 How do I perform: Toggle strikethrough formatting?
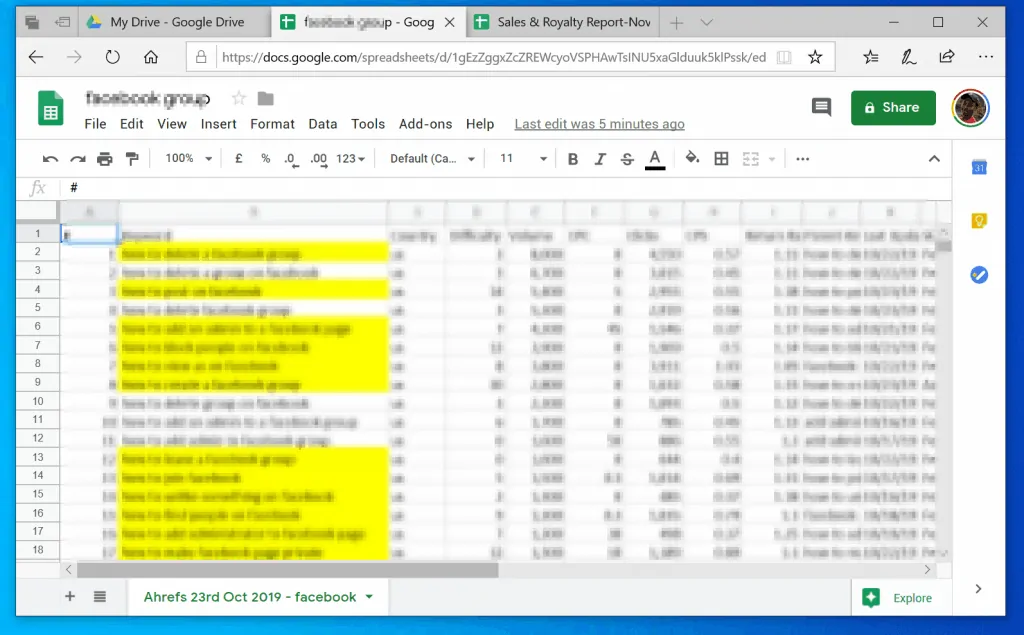[x=627, y=159]
